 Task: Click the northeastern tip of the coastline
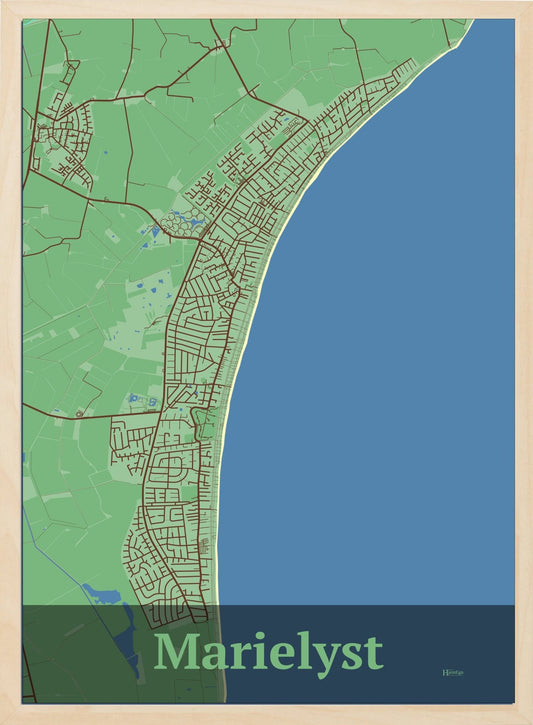click(466, 32)
